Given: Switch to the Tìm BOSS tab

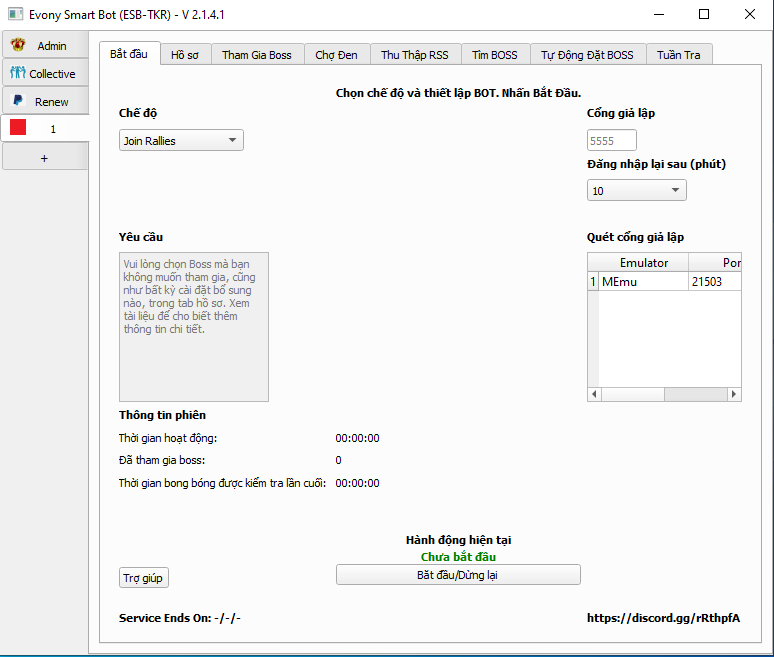Looking at the screenshot, I should 495,55.
